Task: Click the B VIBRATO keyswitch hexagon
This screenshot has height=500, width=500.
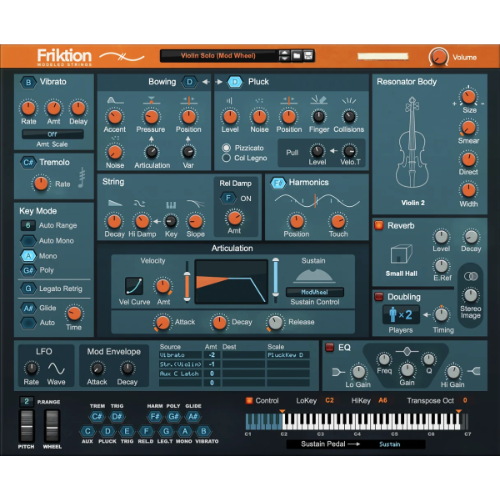Action: click(x=204, y=431)
